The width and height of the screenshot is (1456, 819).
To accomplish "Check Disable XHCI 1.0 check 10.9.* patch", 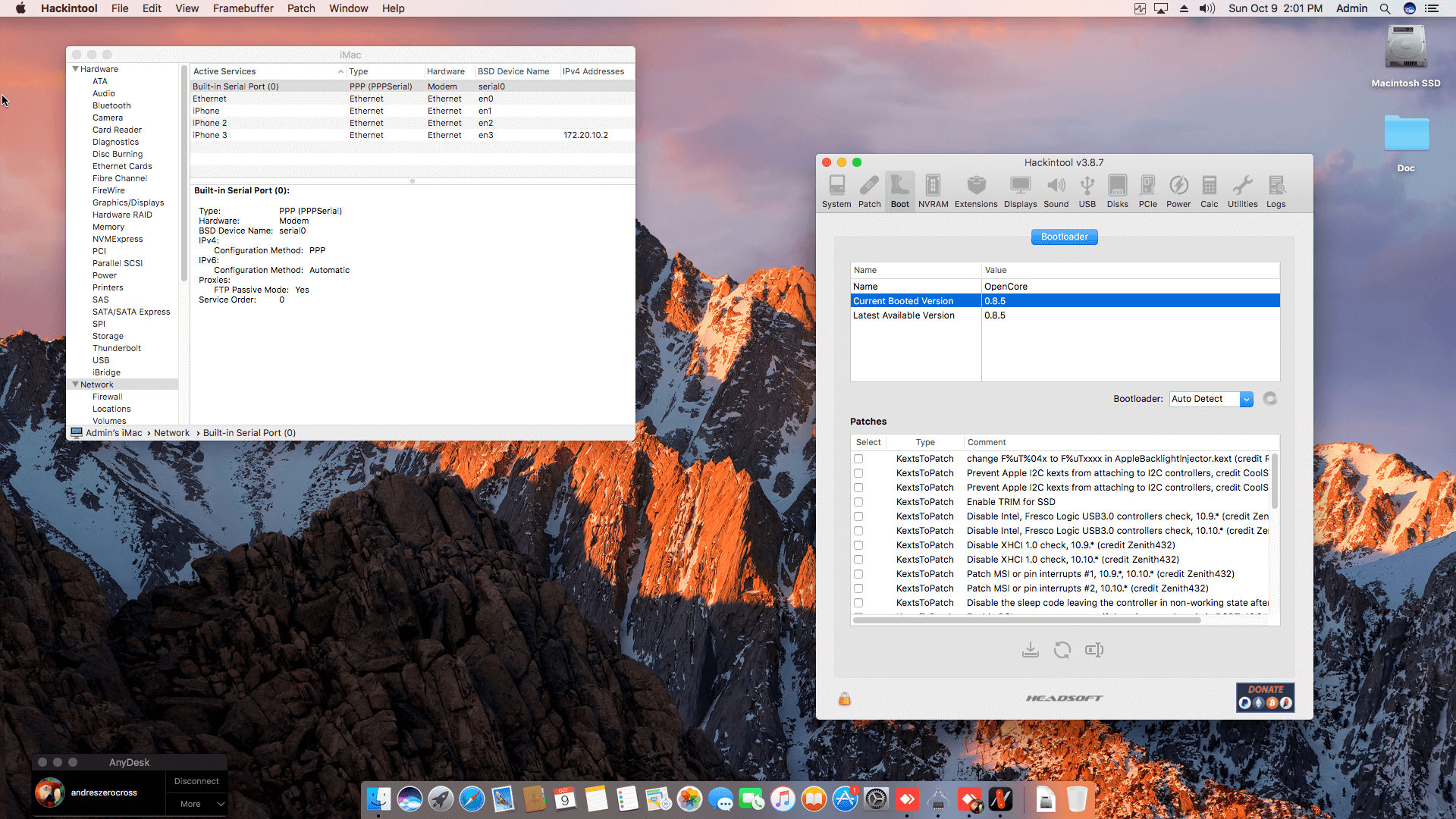I will click(x=858, y=545).
